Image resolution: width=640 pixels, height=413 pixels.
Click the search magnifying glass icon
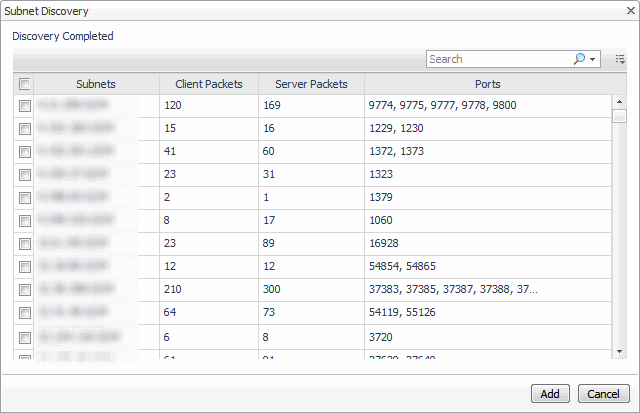[579, 59]
